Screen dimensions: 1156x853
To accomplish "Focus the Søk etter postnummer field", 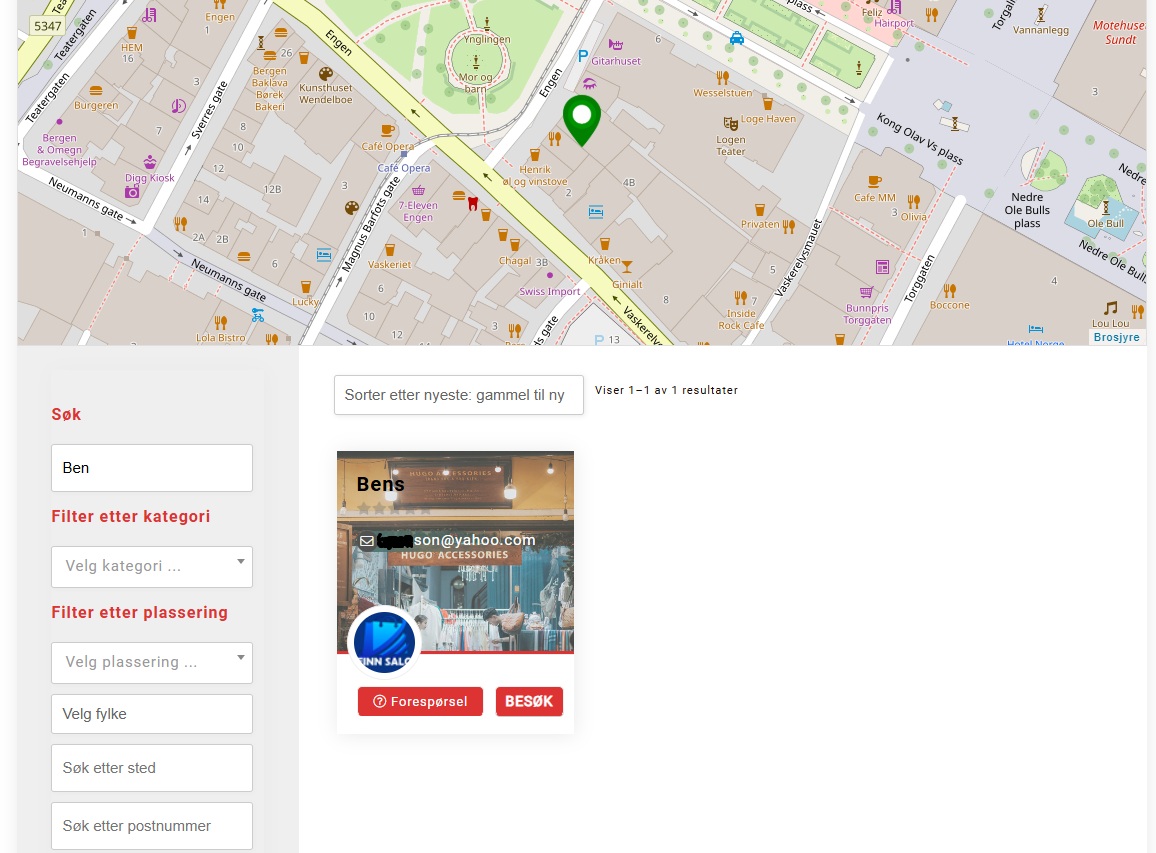I will click(152, 826).
